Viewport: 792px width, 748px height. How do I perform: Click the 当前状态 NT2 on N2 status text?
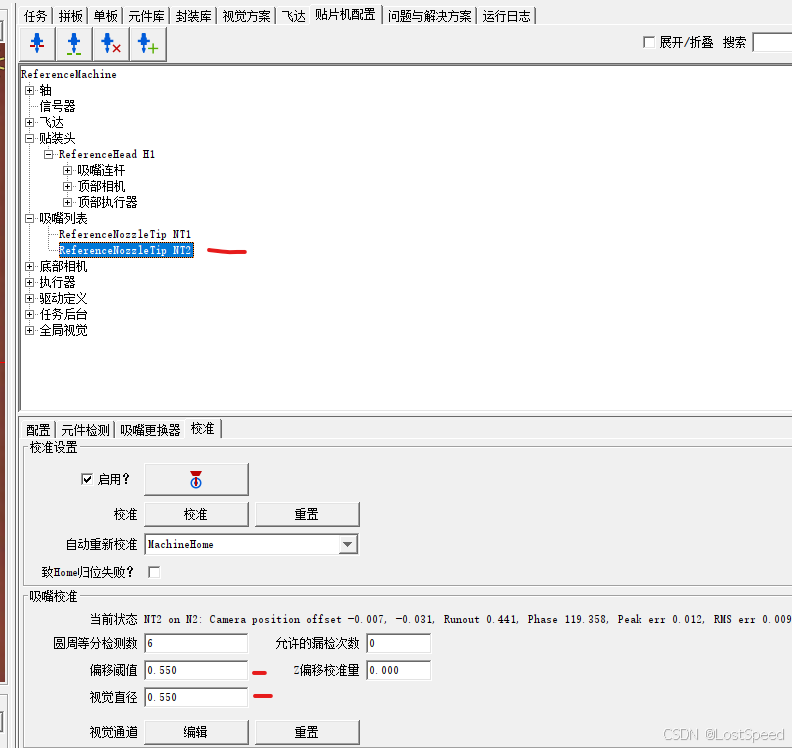[468, 619]
